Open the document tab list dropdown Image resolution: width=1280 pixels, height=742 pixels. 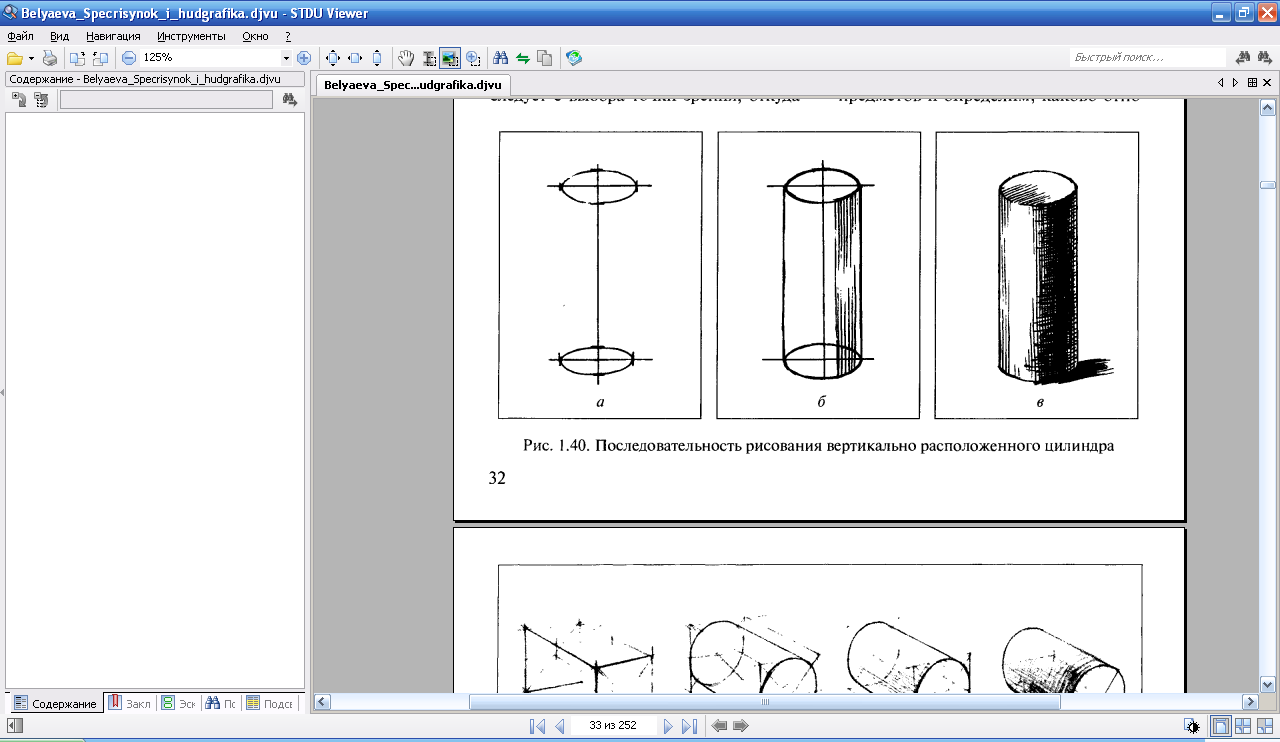(x=1251, y=83)
